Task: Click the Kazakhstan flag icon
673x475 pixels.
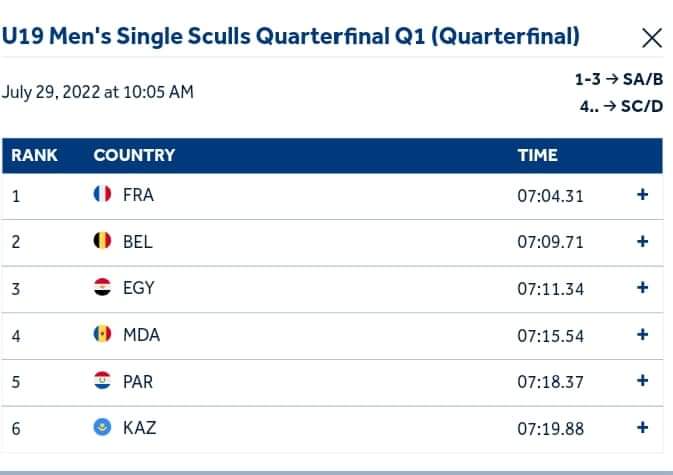Action: (x=102, y=427)
